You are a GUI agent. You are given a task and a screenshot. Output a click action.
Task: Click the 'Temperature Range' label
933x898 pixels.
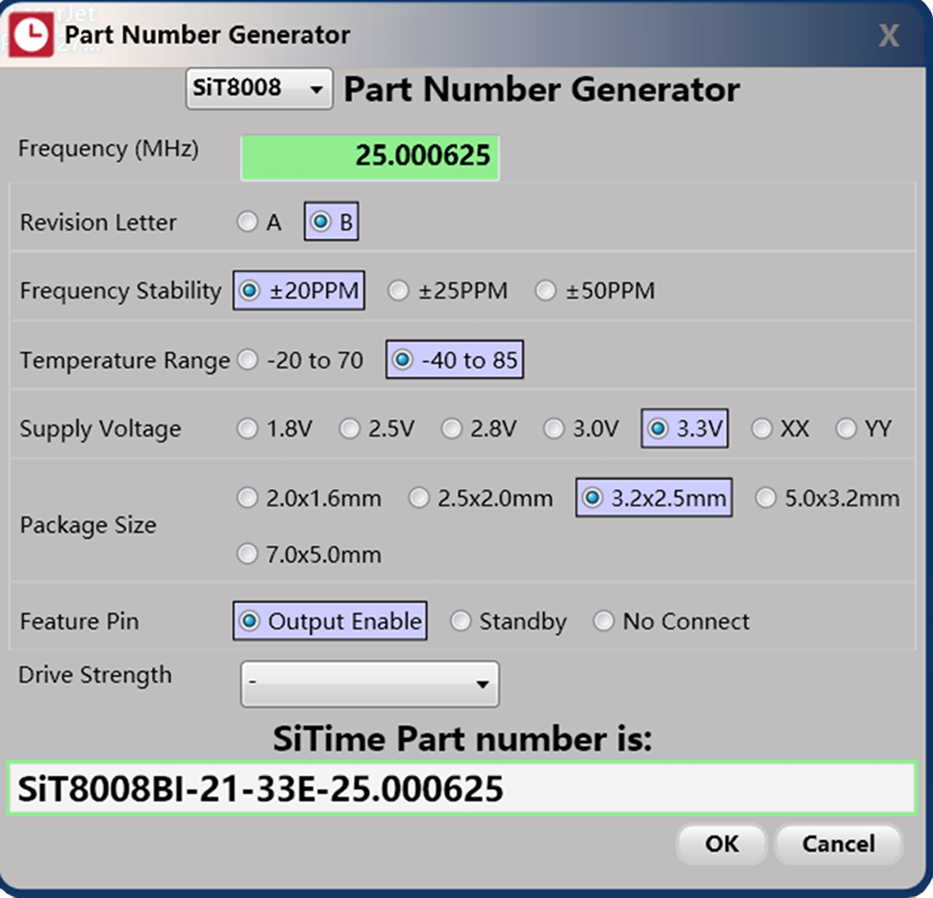click(125, 361)
